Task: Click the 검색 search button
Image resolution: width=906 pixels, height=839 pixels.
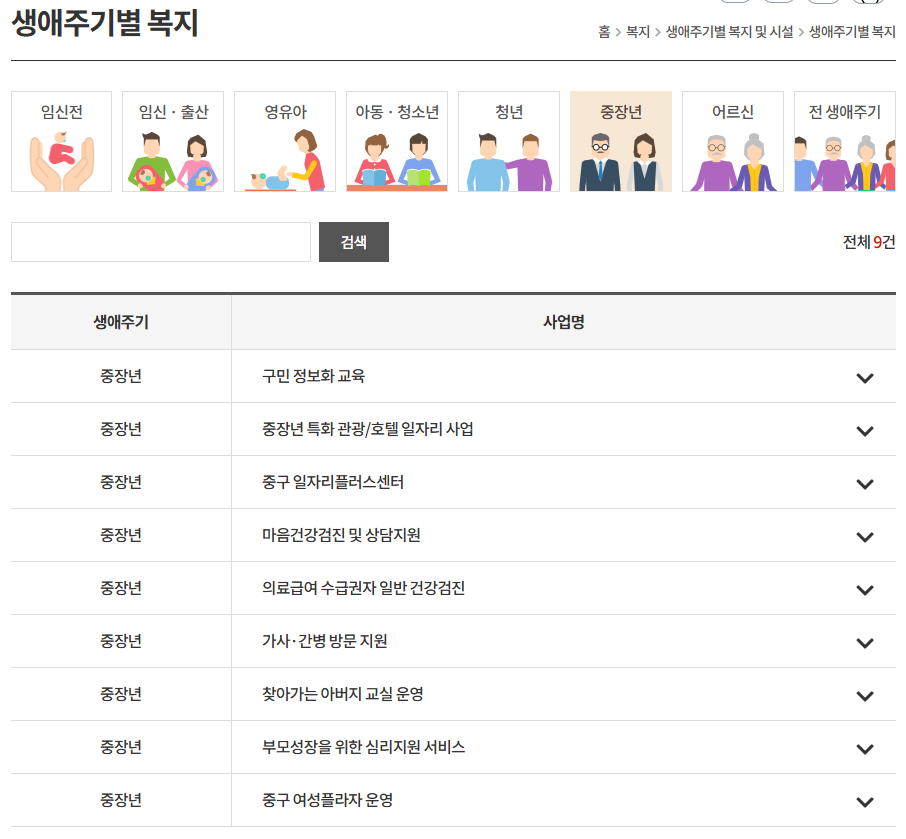Action: click(353, 242)
